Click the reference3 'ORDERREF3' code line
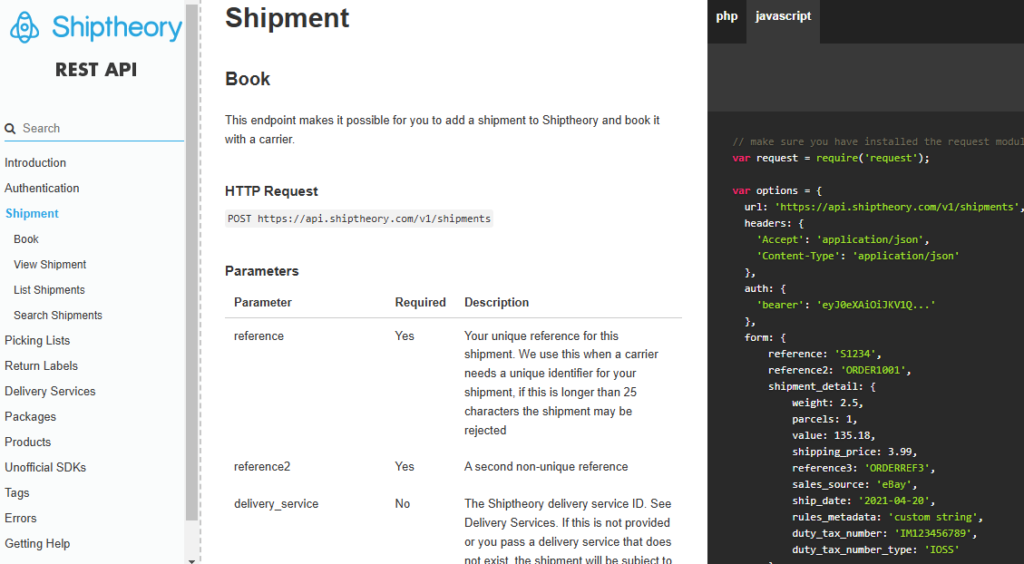Viewport: 1024px width, 564px height. (863, 468)
